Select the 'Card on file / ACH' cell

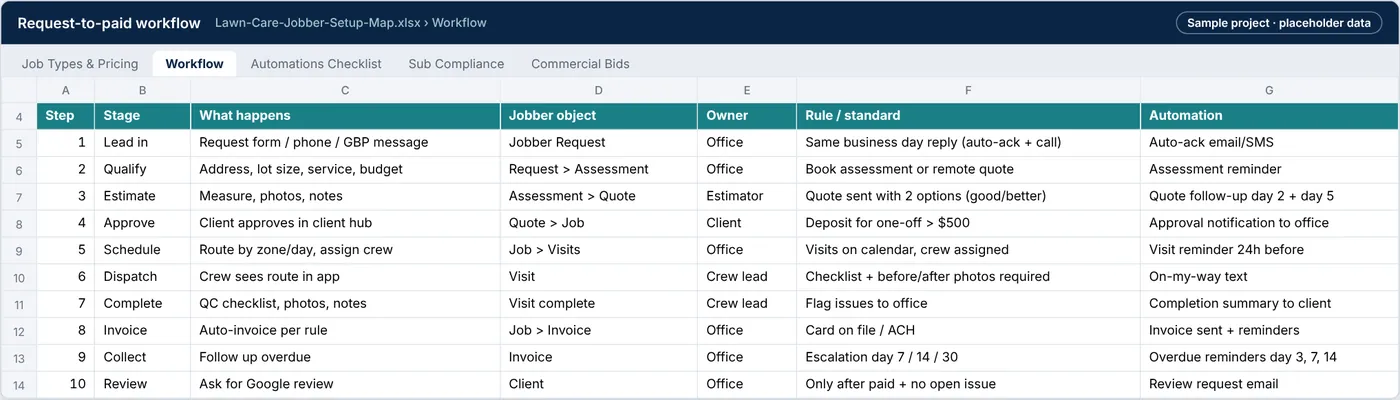968,330
